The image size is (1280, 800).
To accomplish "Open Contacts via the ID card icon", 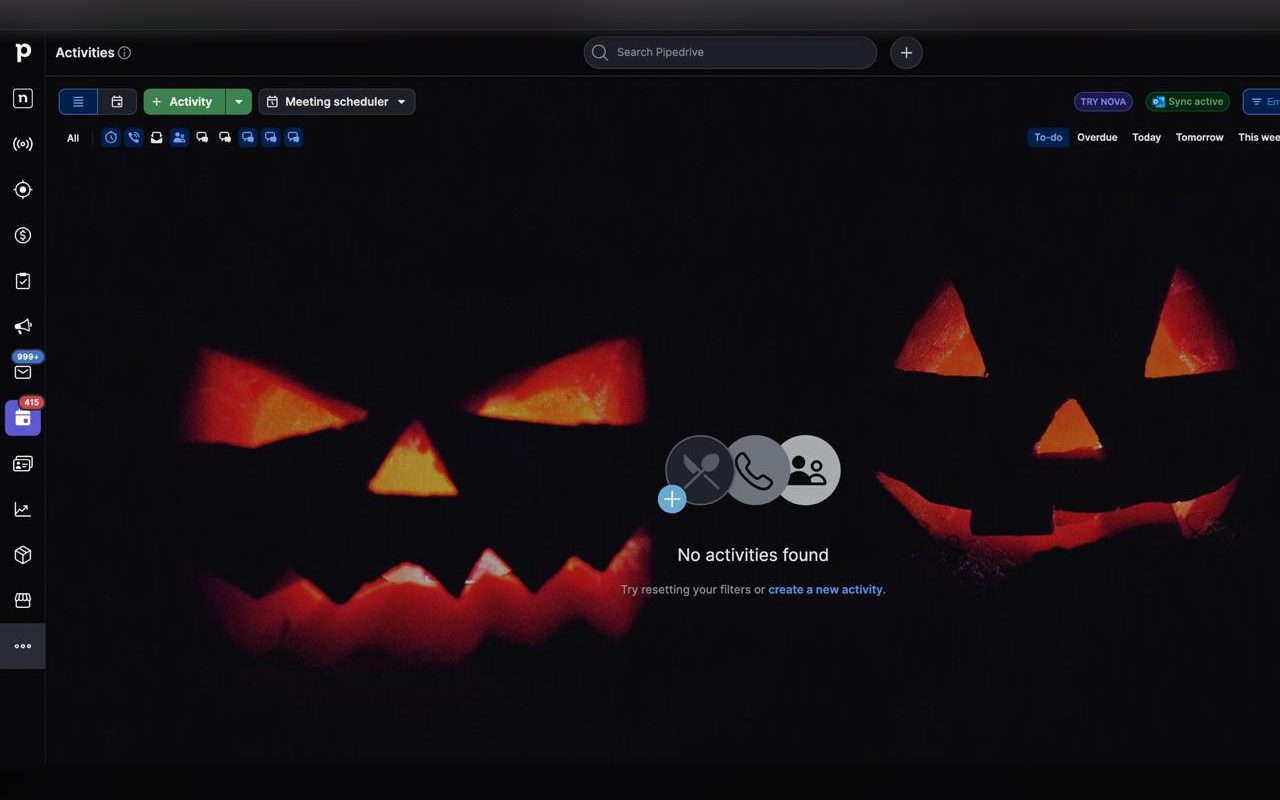I will tap(23, 464).
